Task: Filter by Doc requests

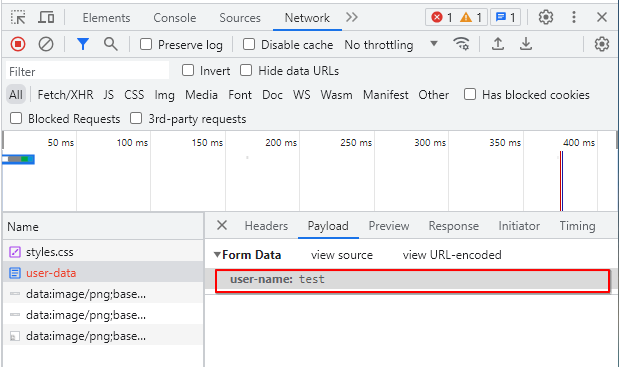Action: (272, 95)
